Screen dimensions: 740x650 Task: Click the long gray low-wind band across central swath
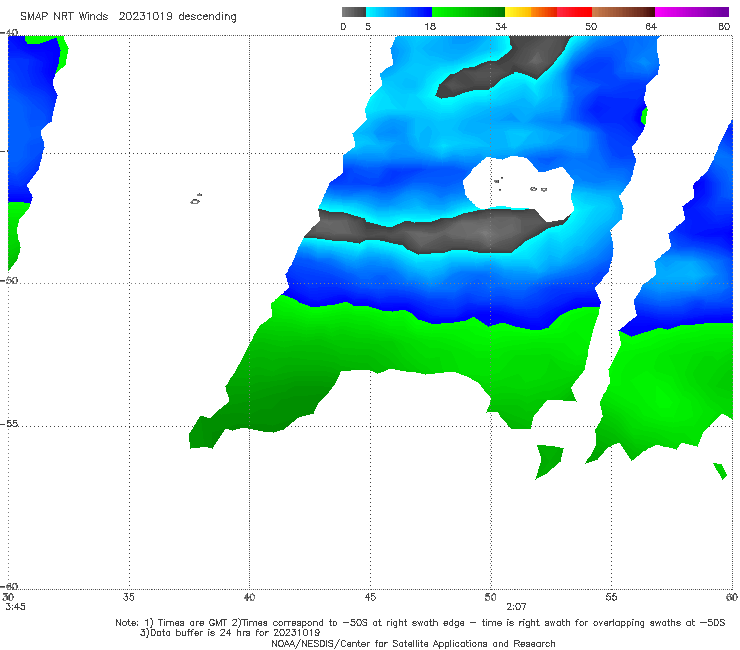437,231
